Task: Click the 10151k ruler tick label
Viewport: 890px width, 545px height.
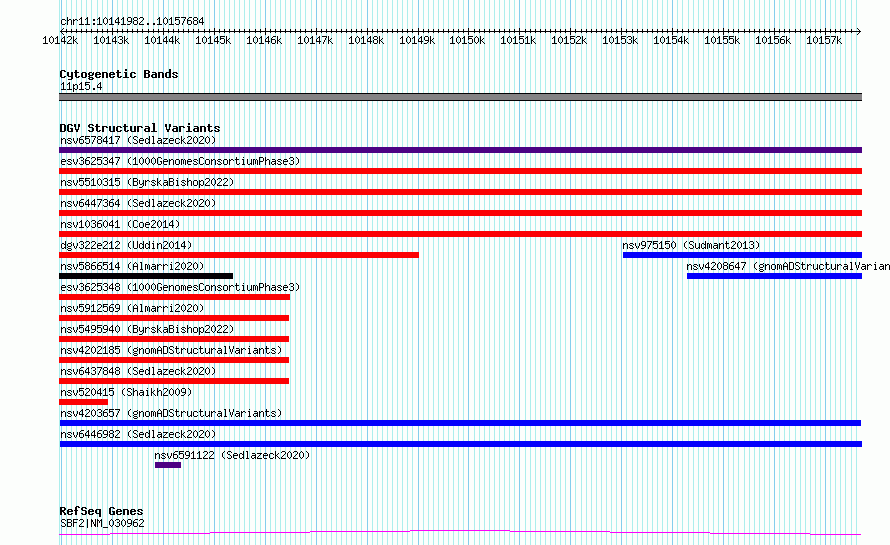Action: click(x=518, y=40)
